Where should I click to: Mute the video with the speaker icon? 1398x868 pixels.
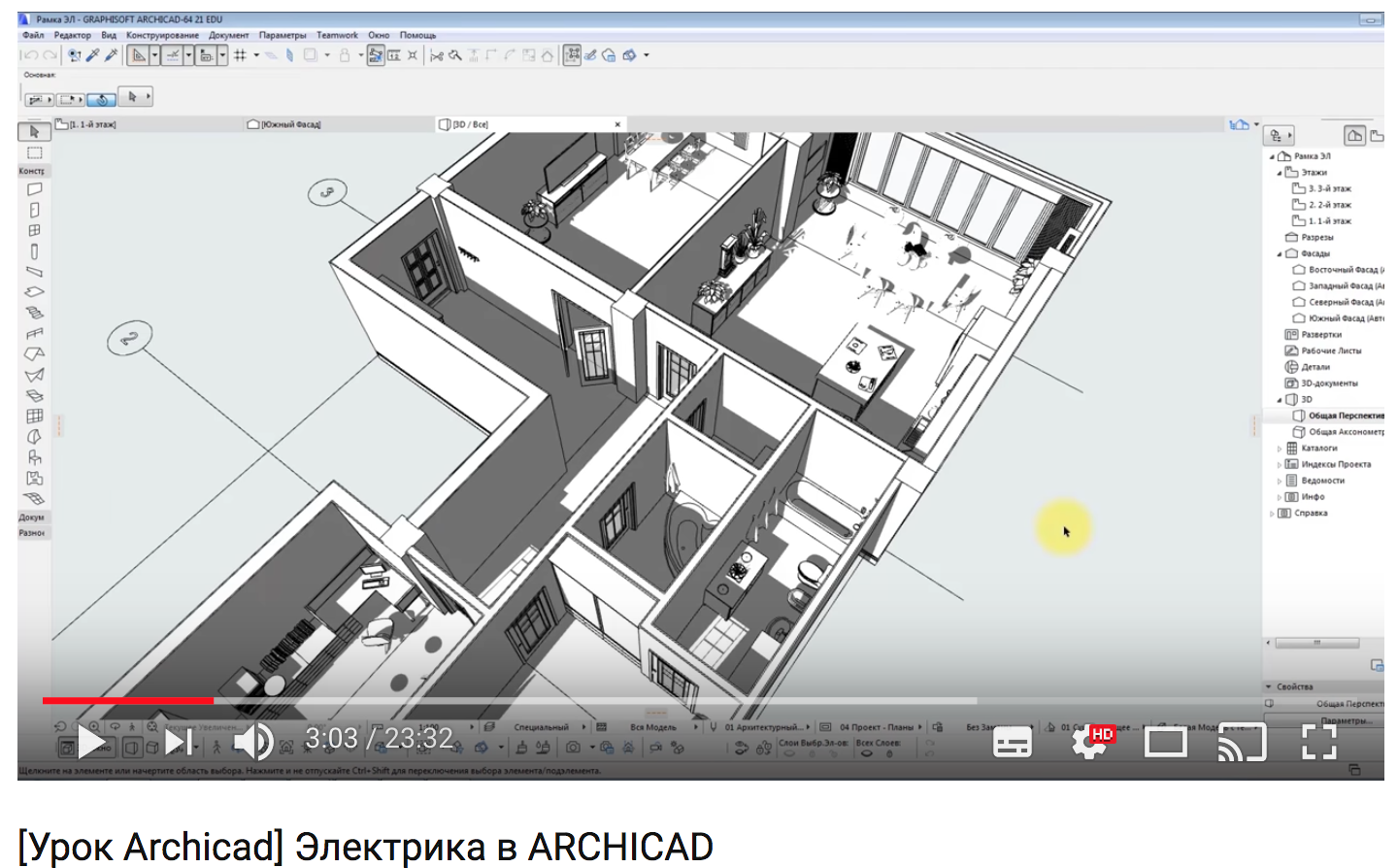(254, 742)
